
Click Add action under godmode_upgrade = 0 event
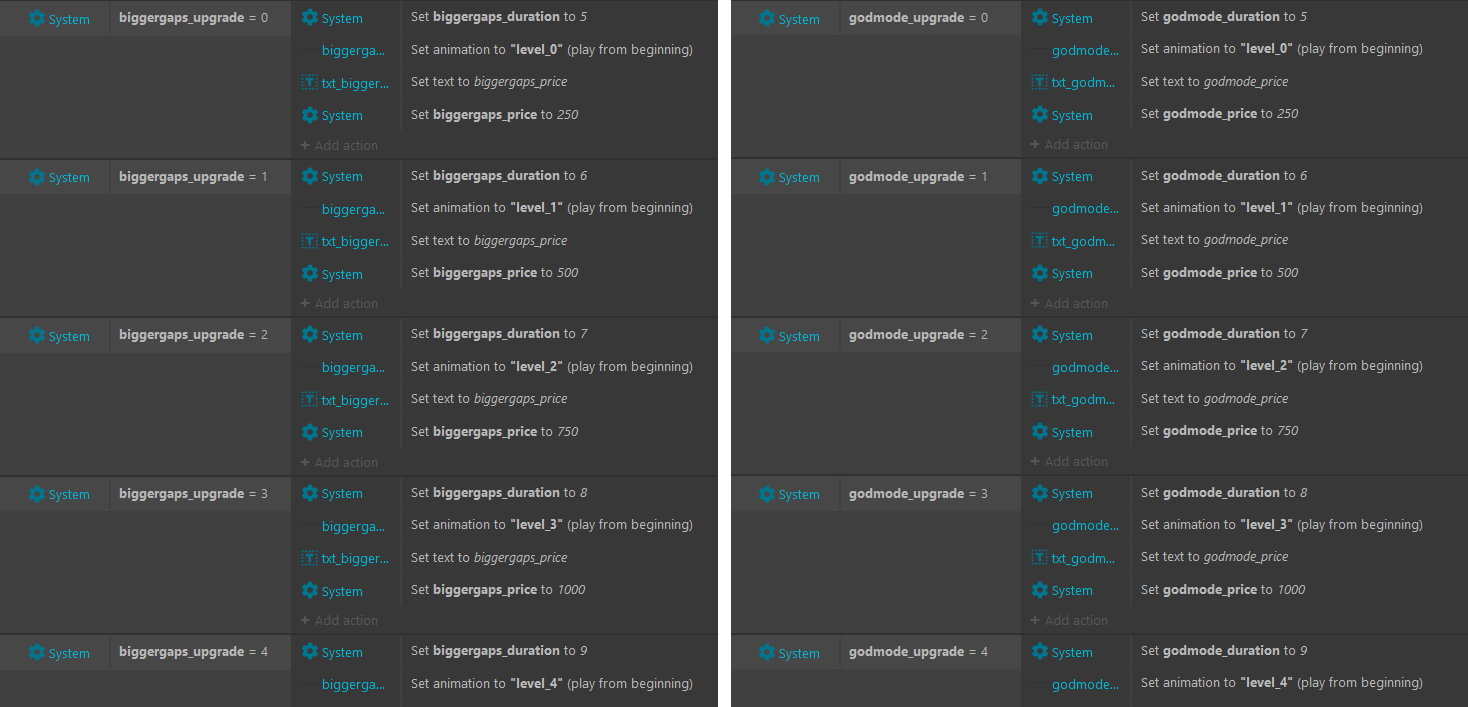1069,145
